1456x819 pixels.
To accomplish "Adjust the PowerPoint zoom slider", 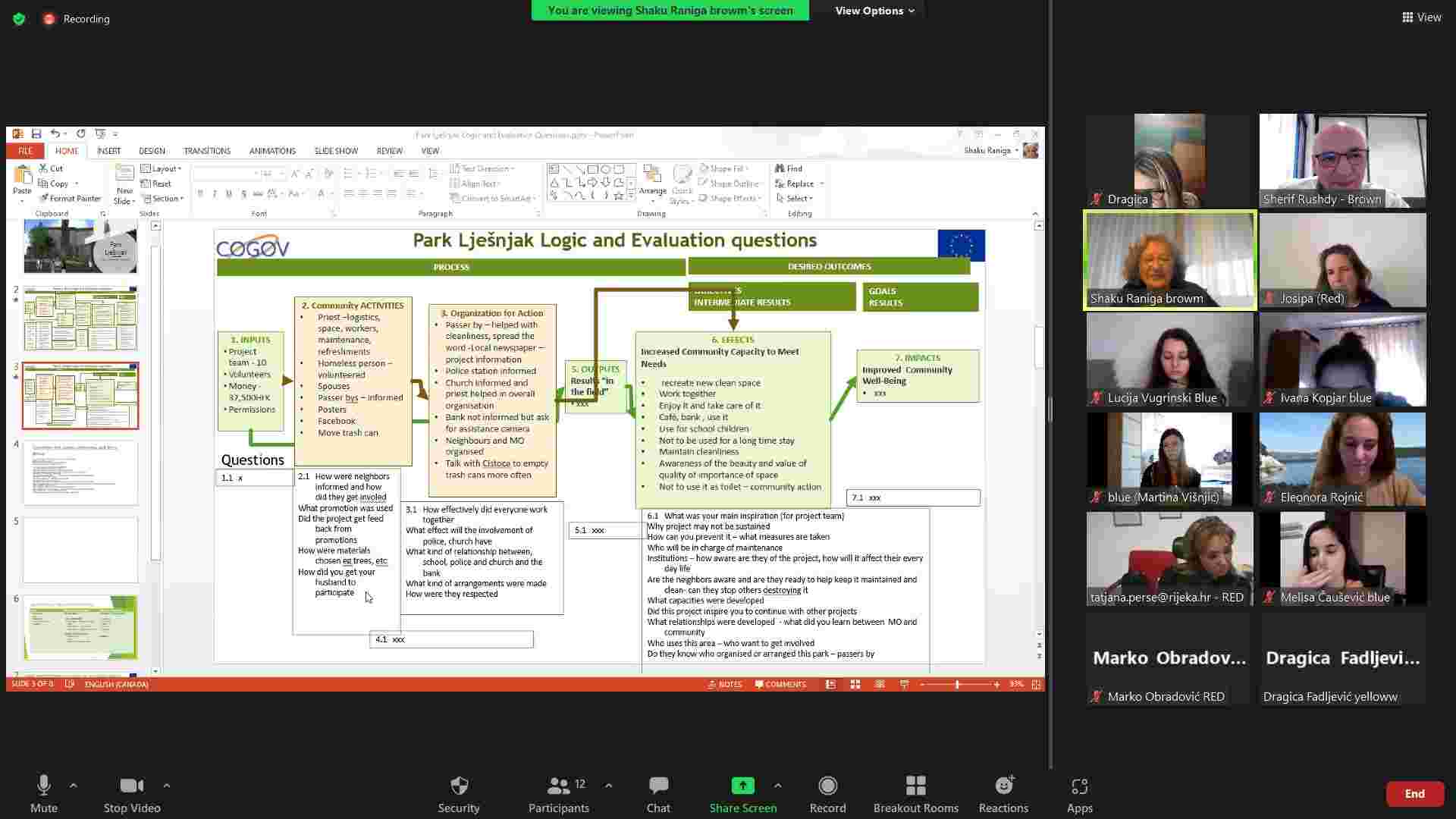I will pyautogui.click(x=958, y=684).
